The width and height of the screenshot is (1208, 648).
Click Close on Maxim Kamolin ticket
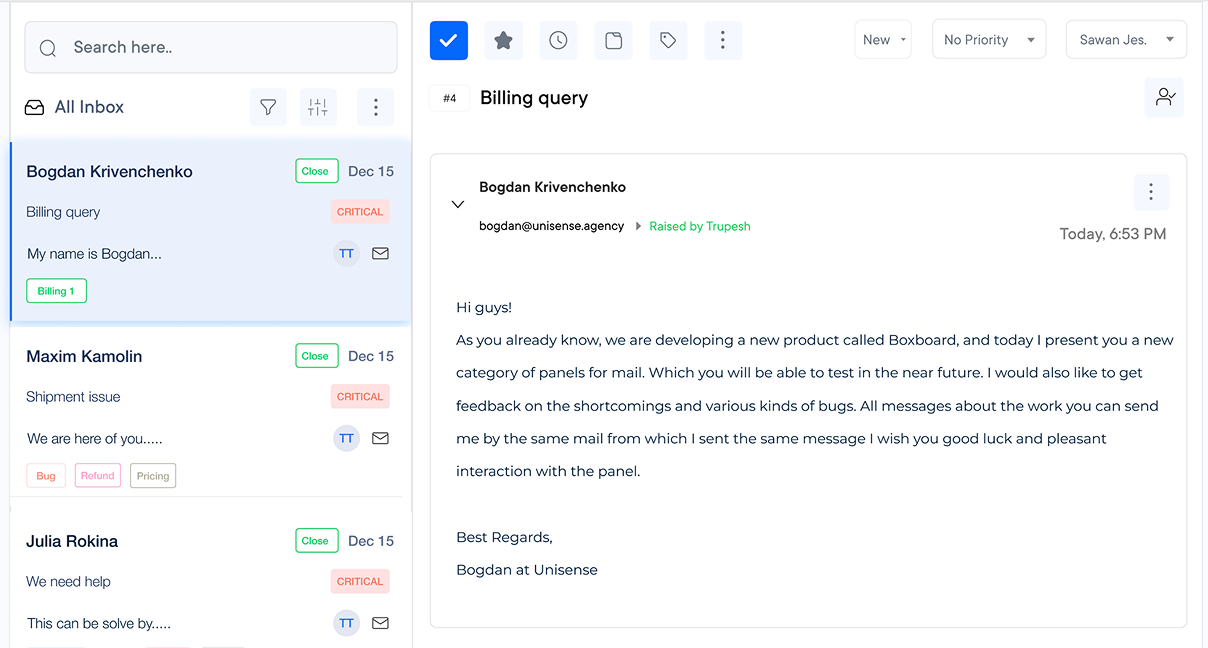point(316,356)
